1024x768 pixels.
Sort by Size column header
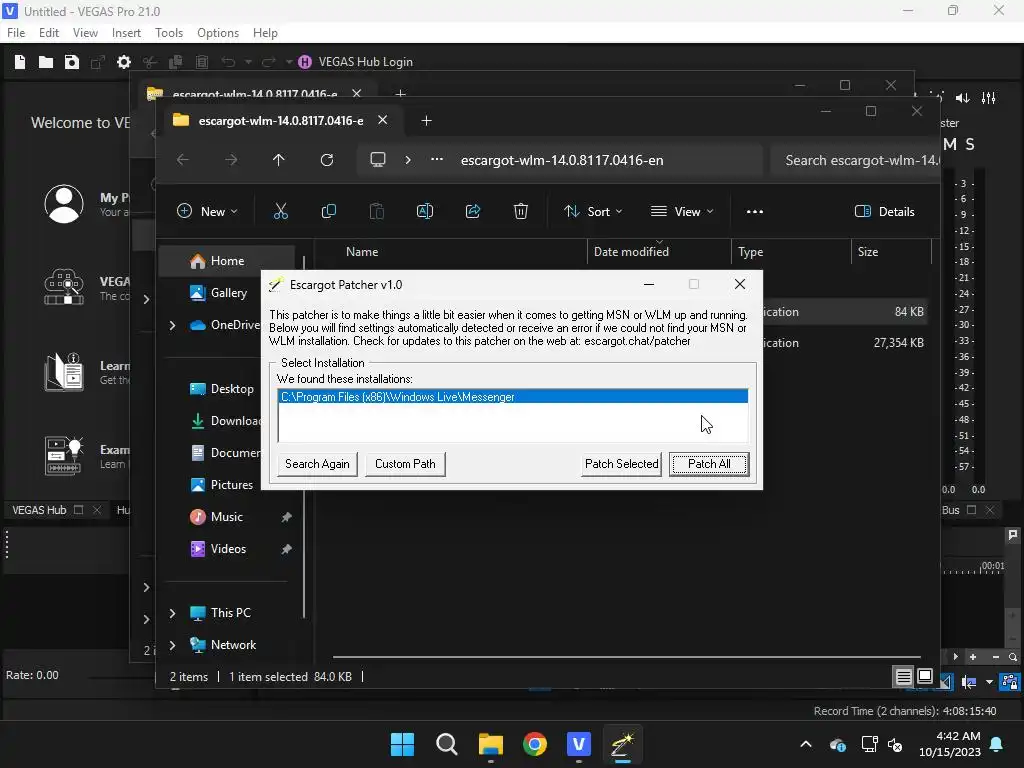click(x=868, y=252)
